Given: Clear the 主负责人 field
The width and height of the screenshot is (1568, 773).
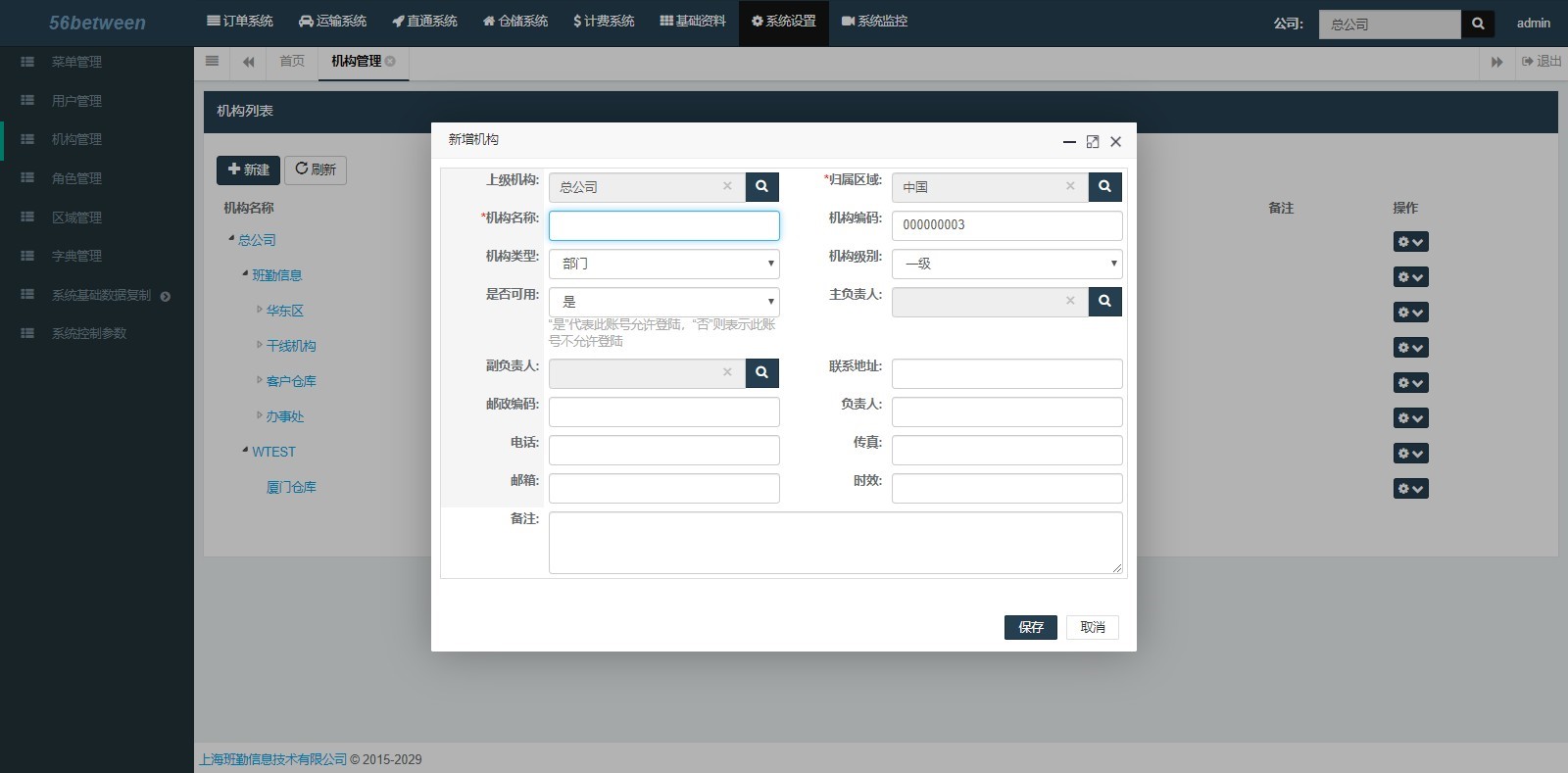Looking at the screenshot, I should tap(1070, 301).
